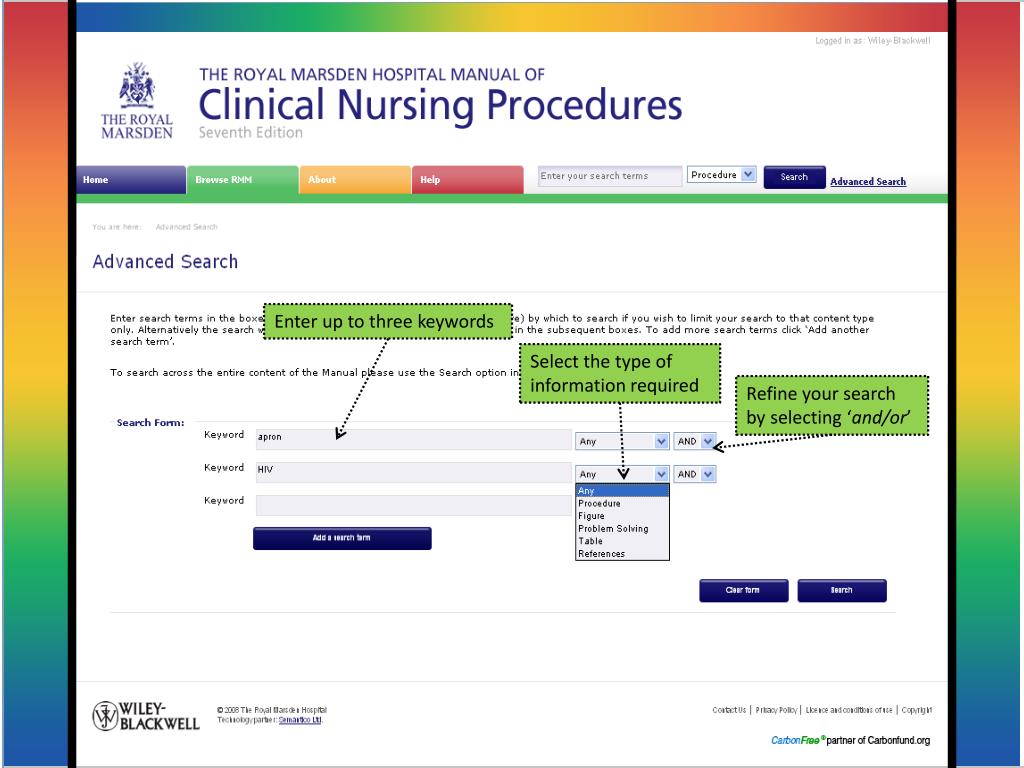Select References in the dropdown list

tap(622, 554)
